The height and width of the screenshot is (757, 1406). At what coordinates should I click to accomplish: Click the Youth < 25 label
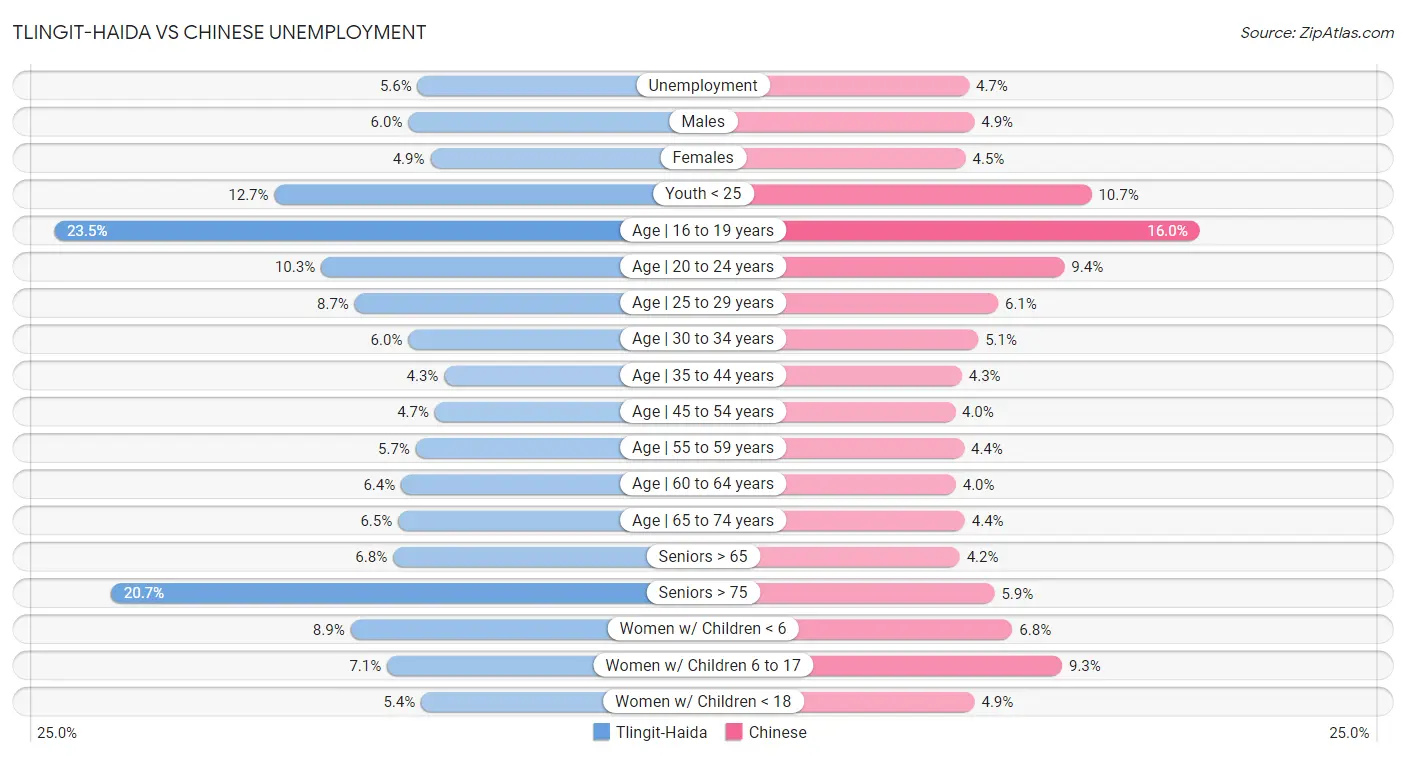[703, 194]
